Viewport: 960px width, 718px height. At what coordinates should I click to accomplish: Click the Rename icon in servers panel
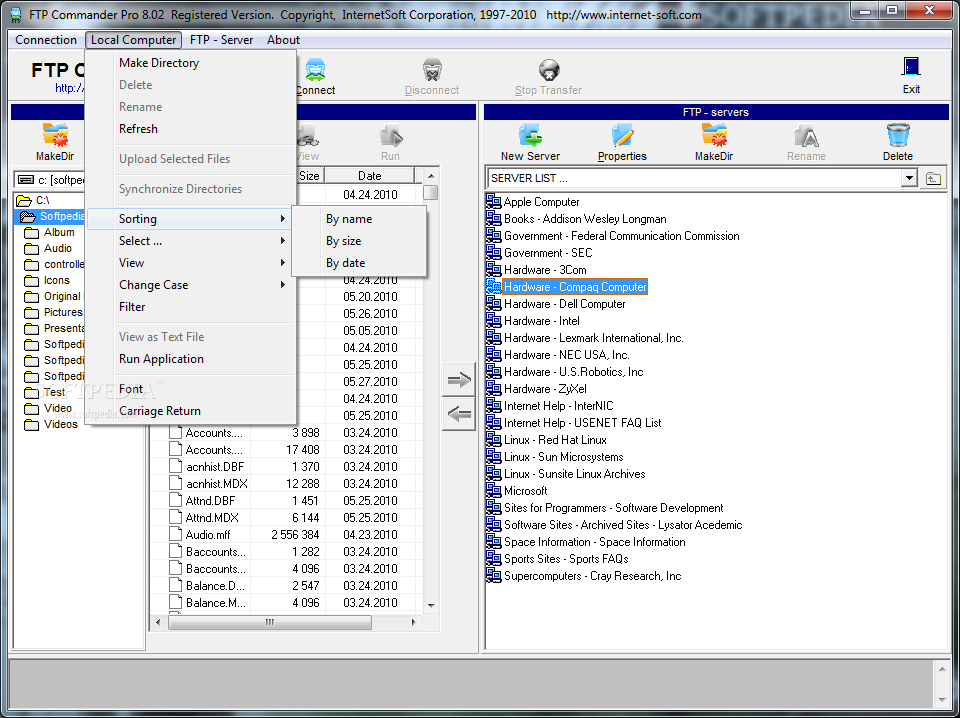click(x=806, y=135)
